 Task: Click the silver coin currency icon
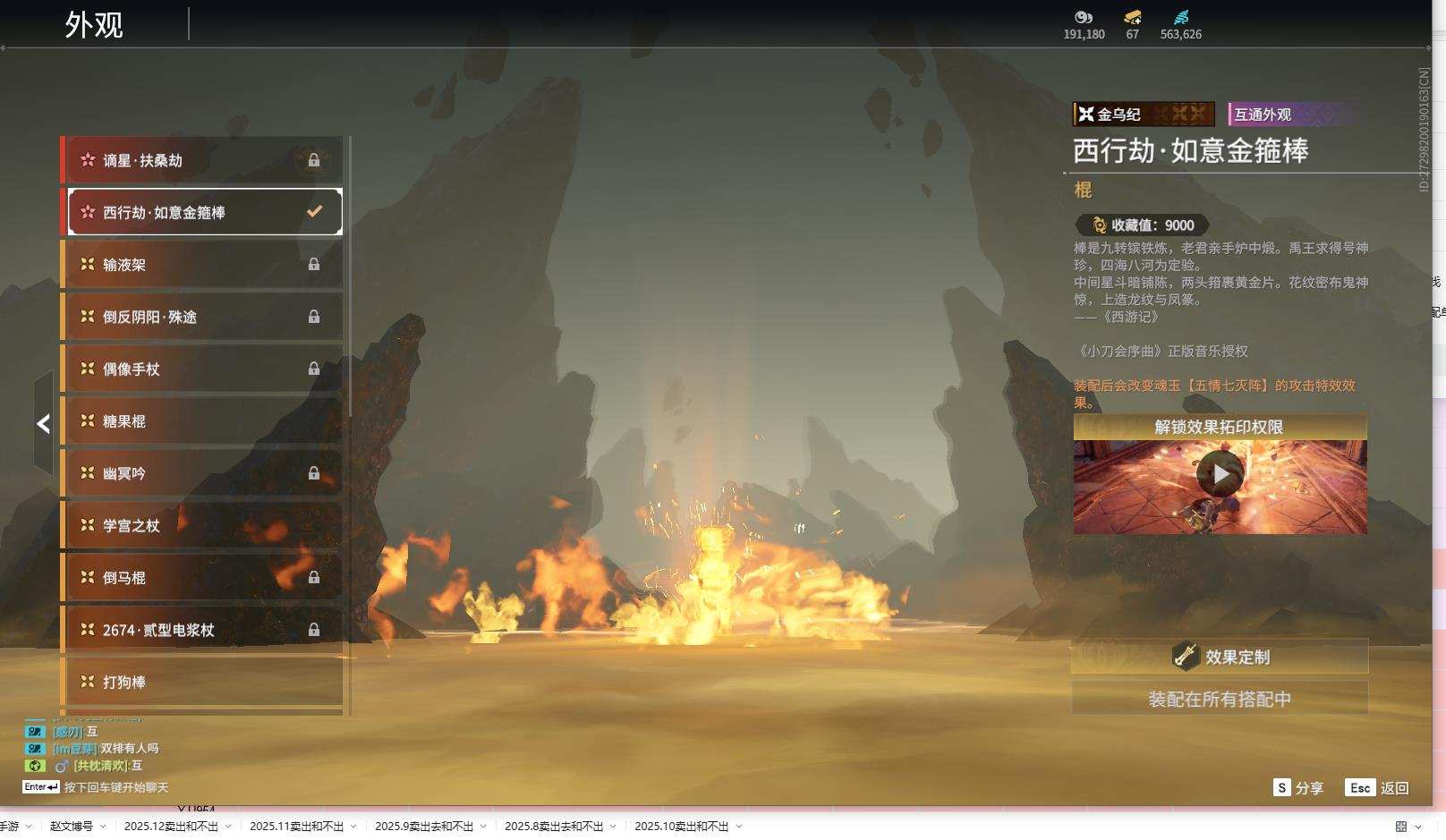click(x=1084, y=17)
